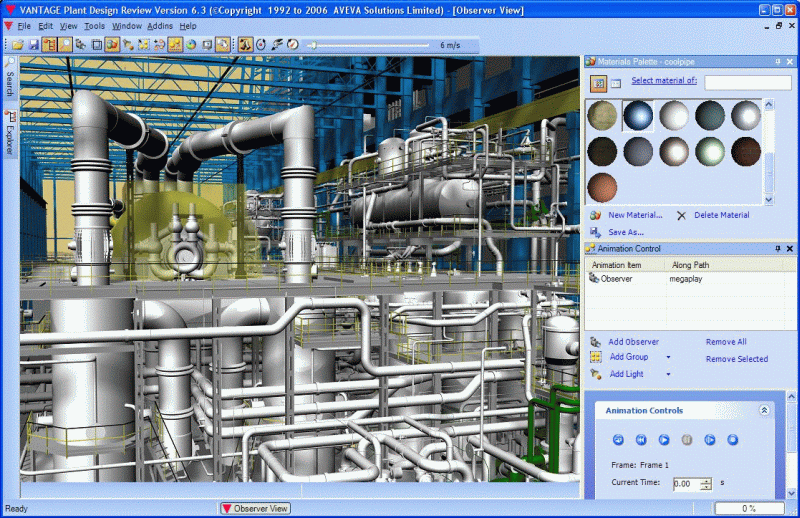Click the Rewind animation button
Viewport: 800px width, 518px height.
coord(640,439)
